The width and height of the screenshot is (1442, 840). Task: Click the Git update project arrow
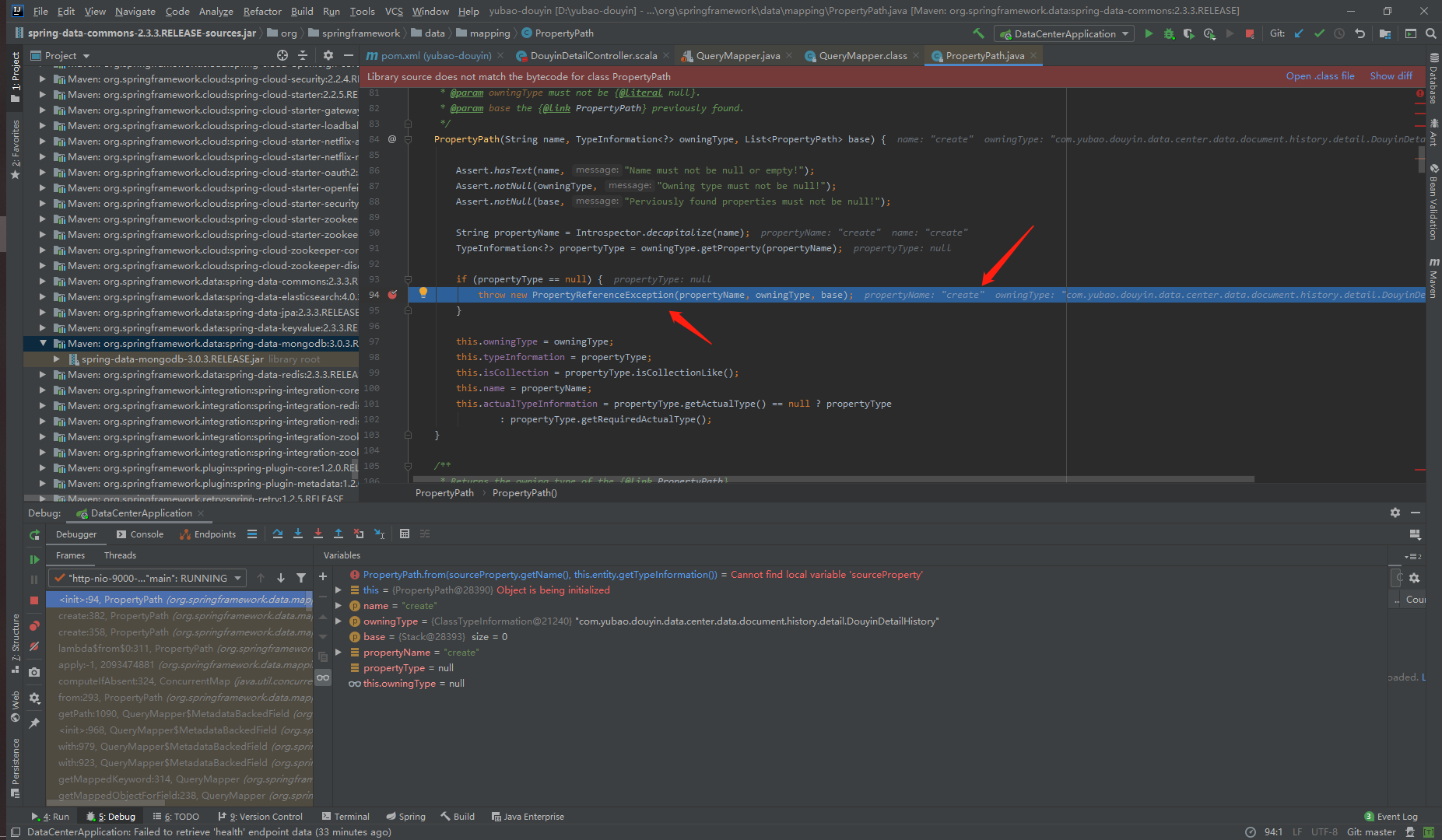tap(1299, 33)
